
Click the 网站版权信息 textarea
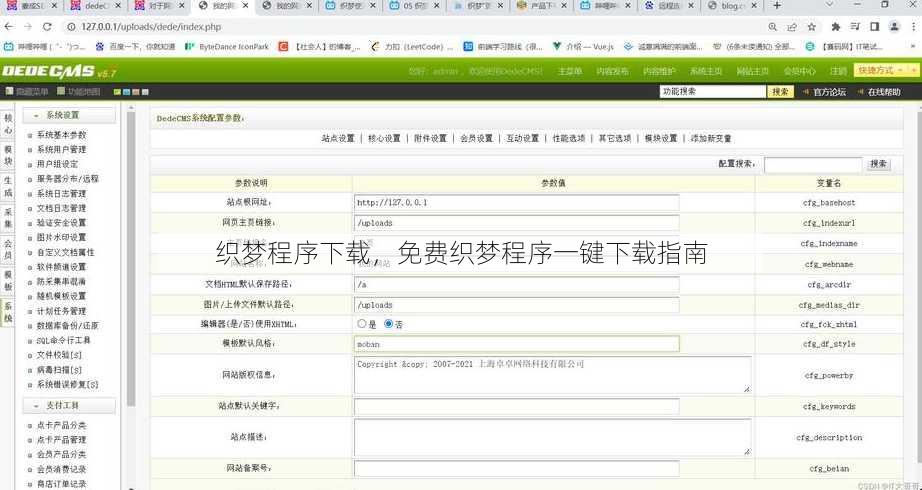[552, 375]
